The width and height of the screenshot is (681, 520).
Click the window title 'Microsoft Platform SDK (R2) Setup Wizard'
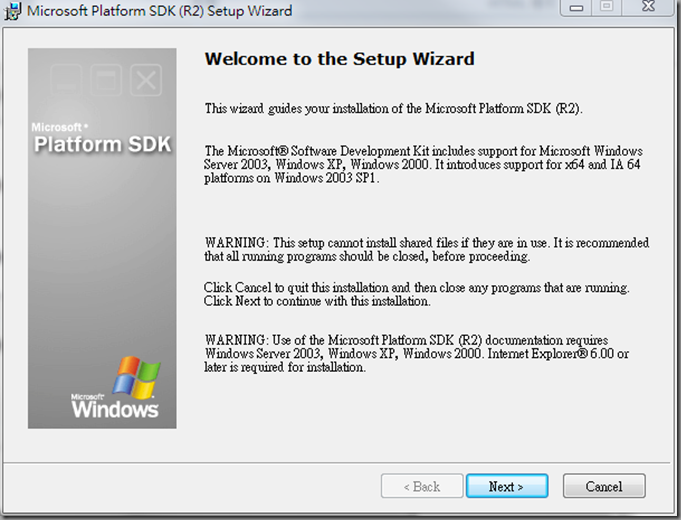pyautogui.click(x=159, y=10)
